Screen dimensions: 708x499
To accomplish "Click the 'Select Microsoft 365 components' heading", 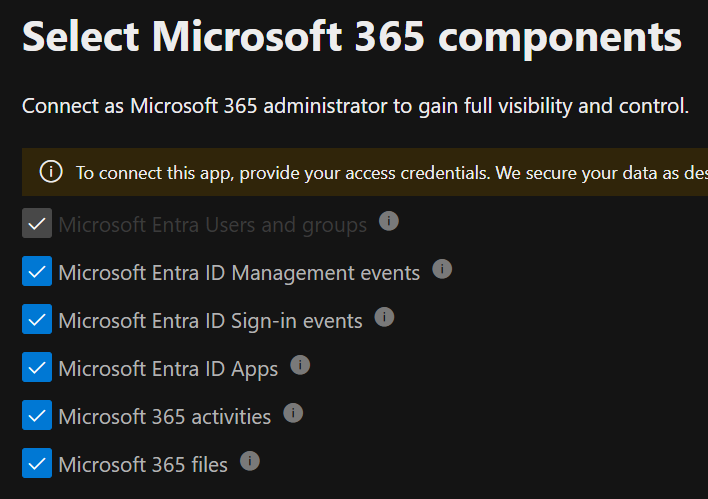I will 352,38.
